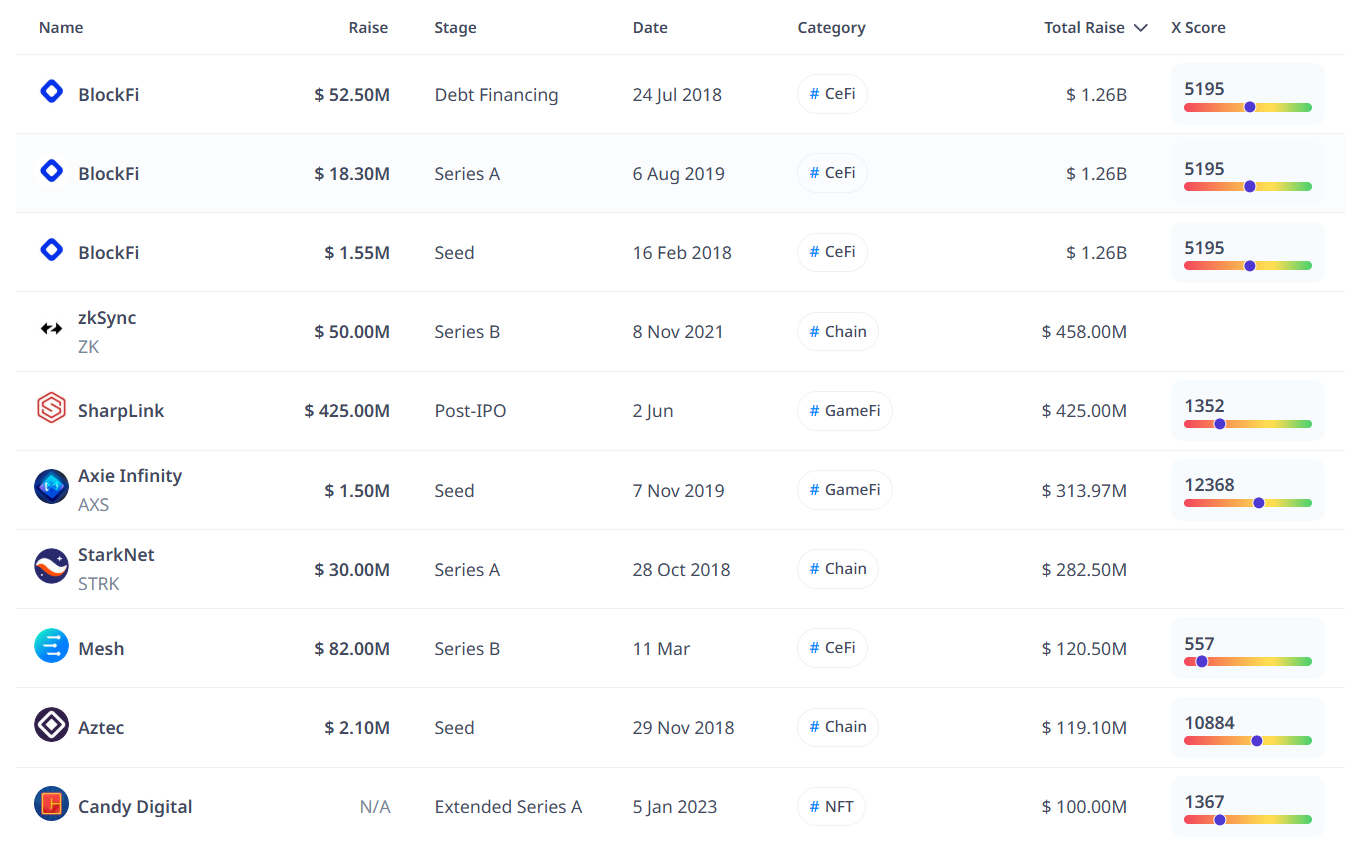
Task: Click the zkSync arrows logo
Action: click(x=51, y=329)
